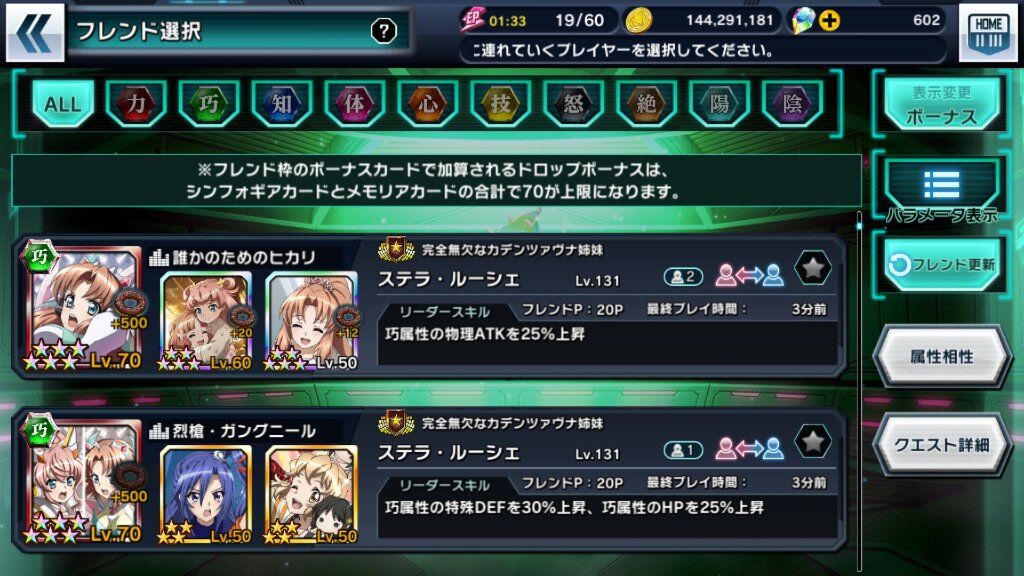Viewport: 1024px width, 576px height.
Task: Open 属性相性 button
Action: [x=942, y=357]
